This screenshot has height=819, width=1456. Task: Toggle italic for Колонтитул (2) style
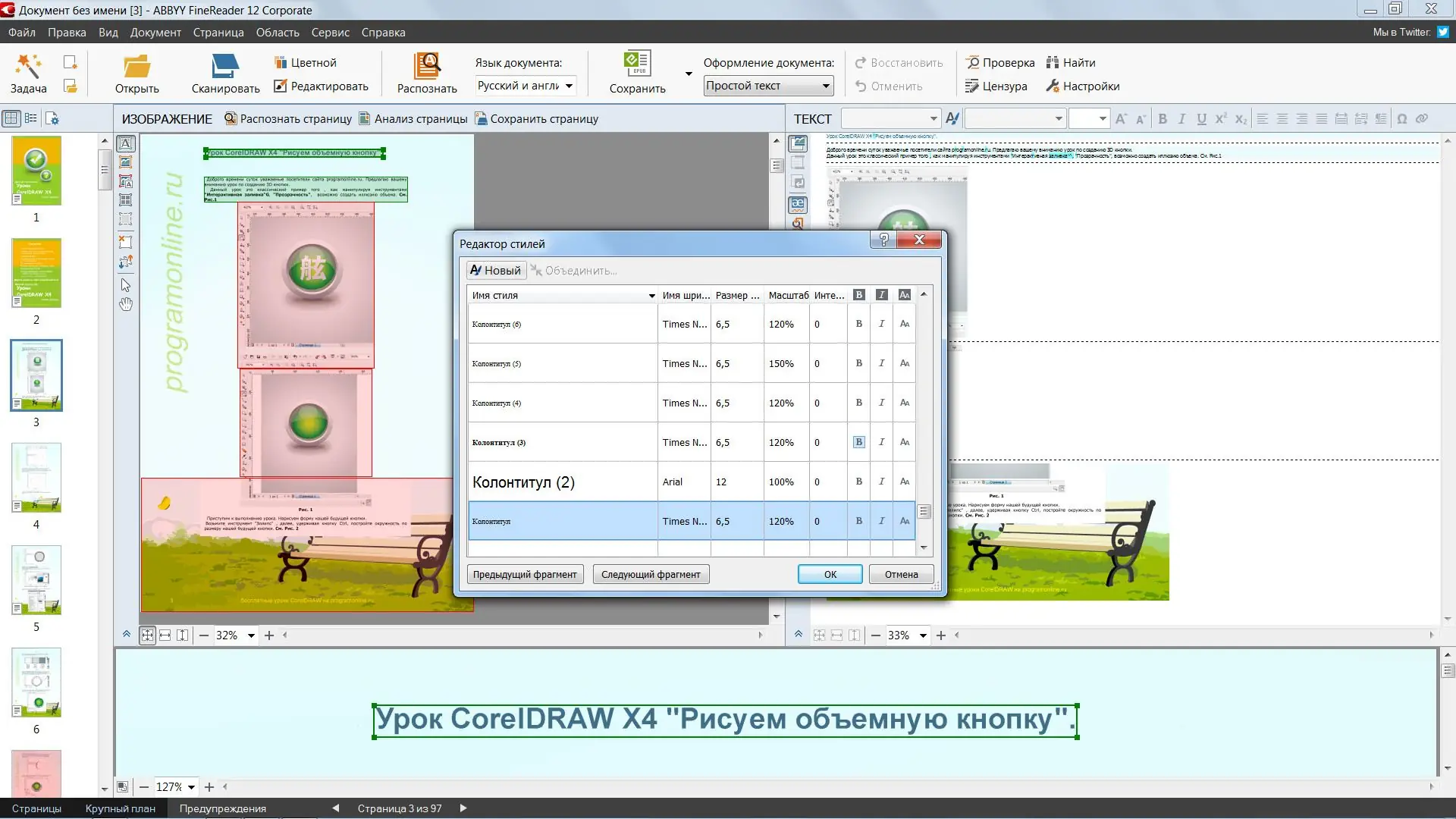[881, 482]
